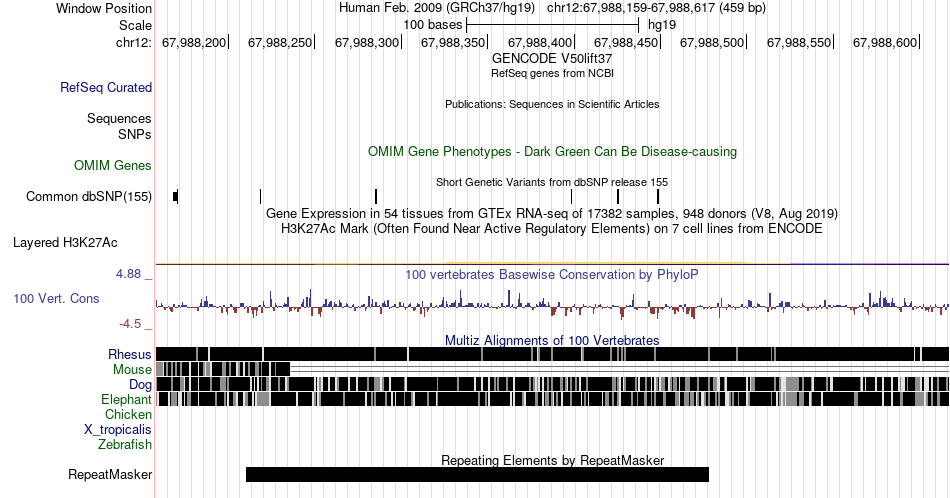Select dbSNP variant marker just past 67,988,200 tick
The height and width of the screenshot is (498, 950).
261,196
